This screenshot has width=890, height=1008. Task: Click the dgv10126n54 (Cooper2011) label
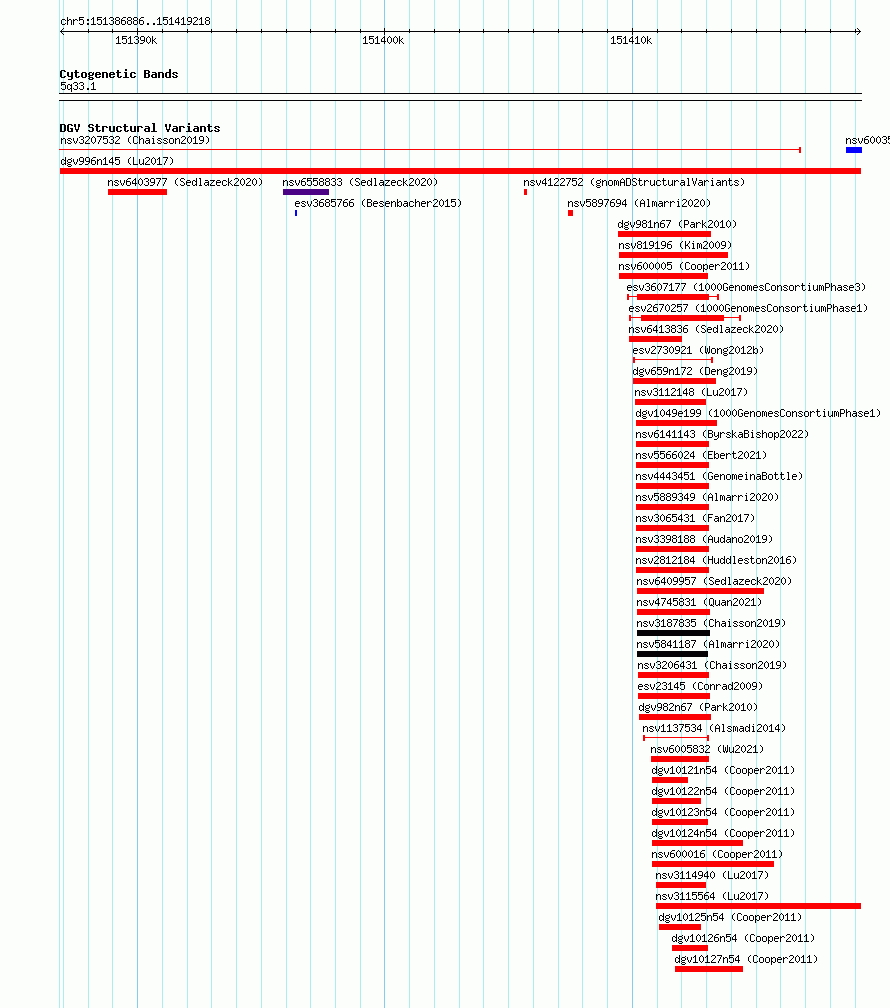pyautogui.click(x=743, y=939)
